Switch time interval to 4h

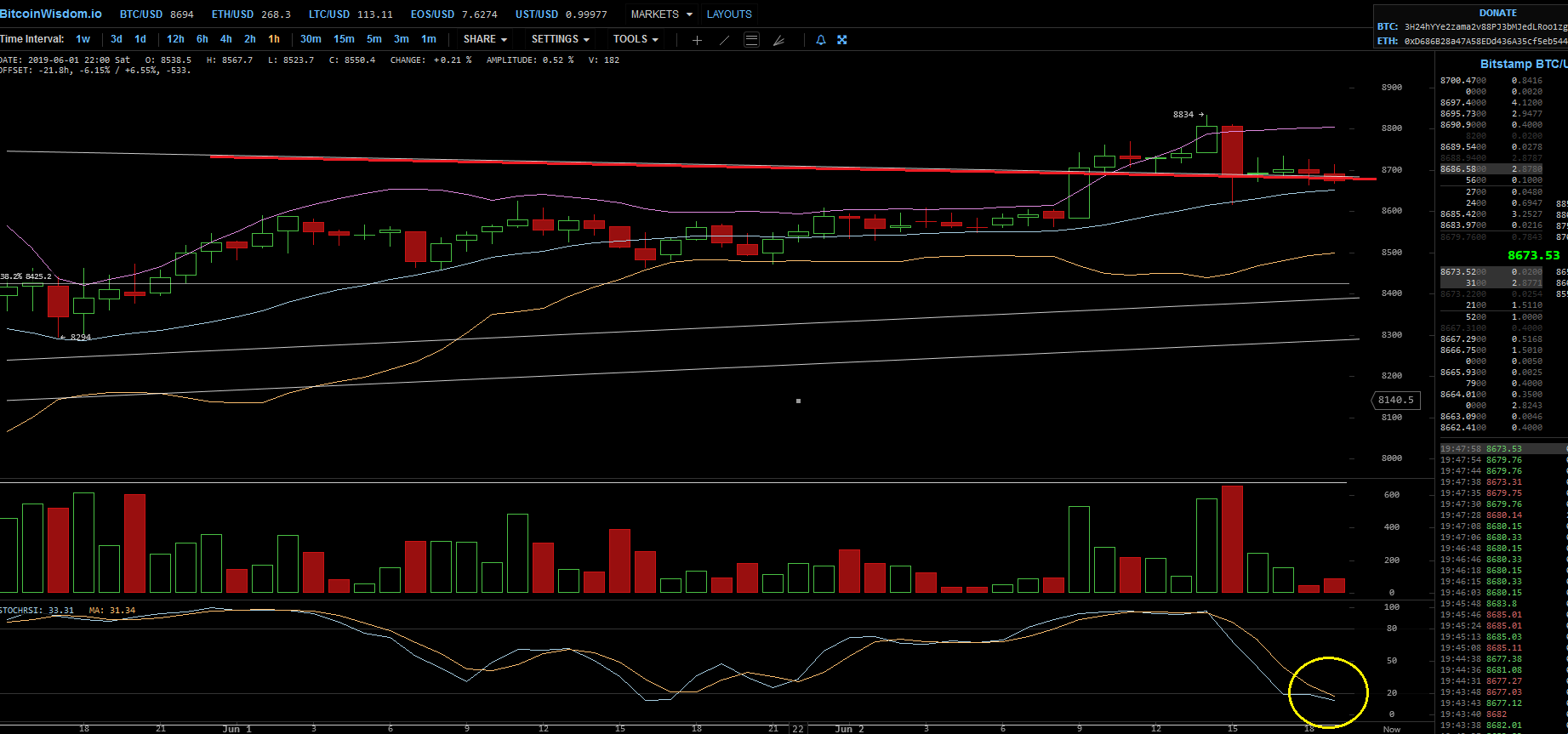tap(226, 39)
